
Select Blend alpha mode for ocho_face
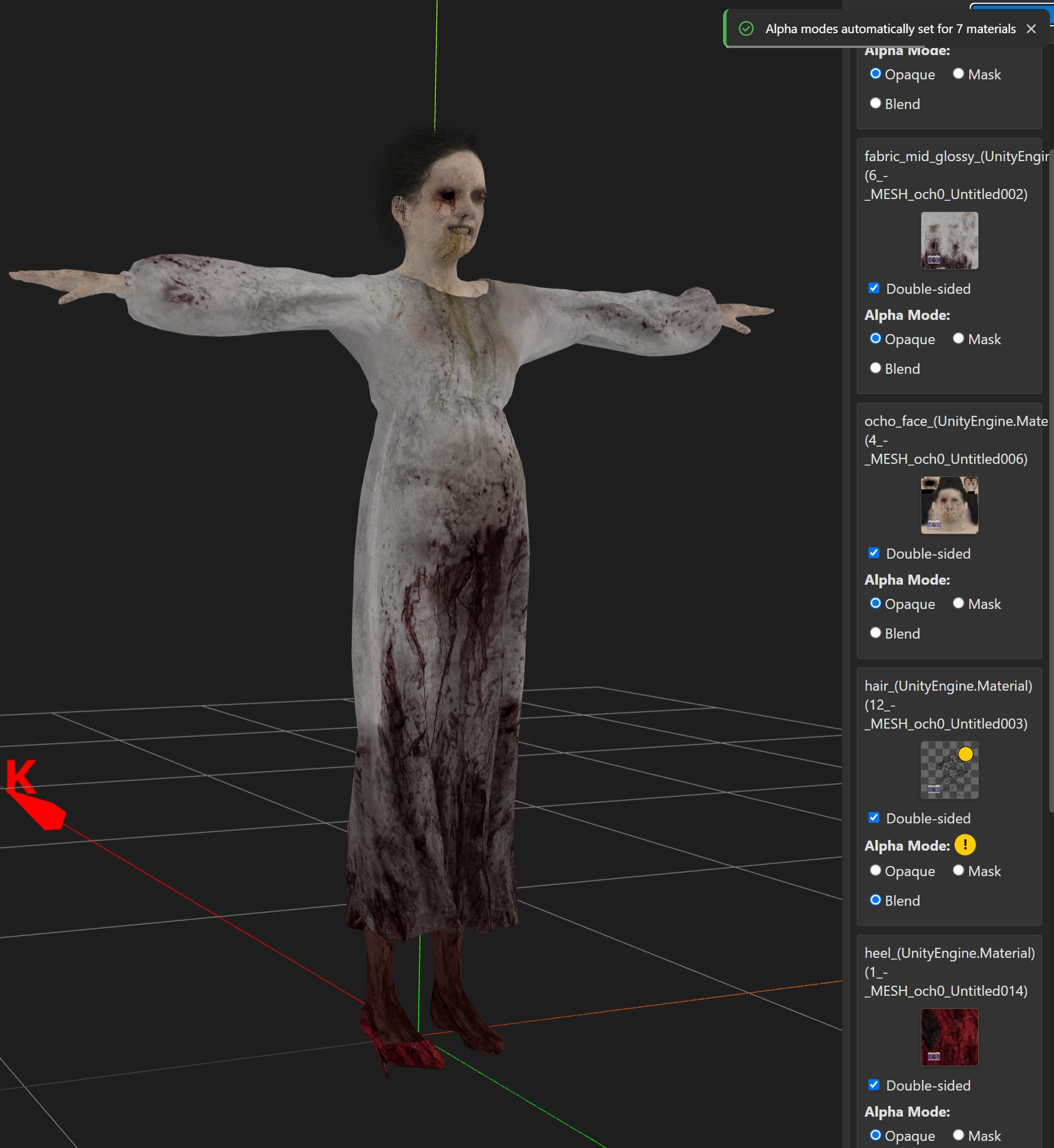[x=876, y=633]
